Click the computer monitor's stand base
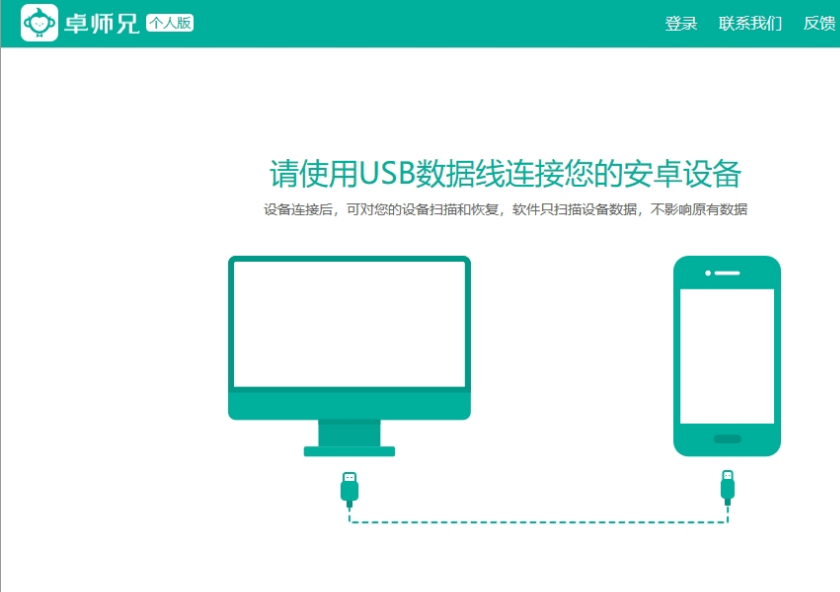This screenshot has height=592, width=840. (348, 452)
